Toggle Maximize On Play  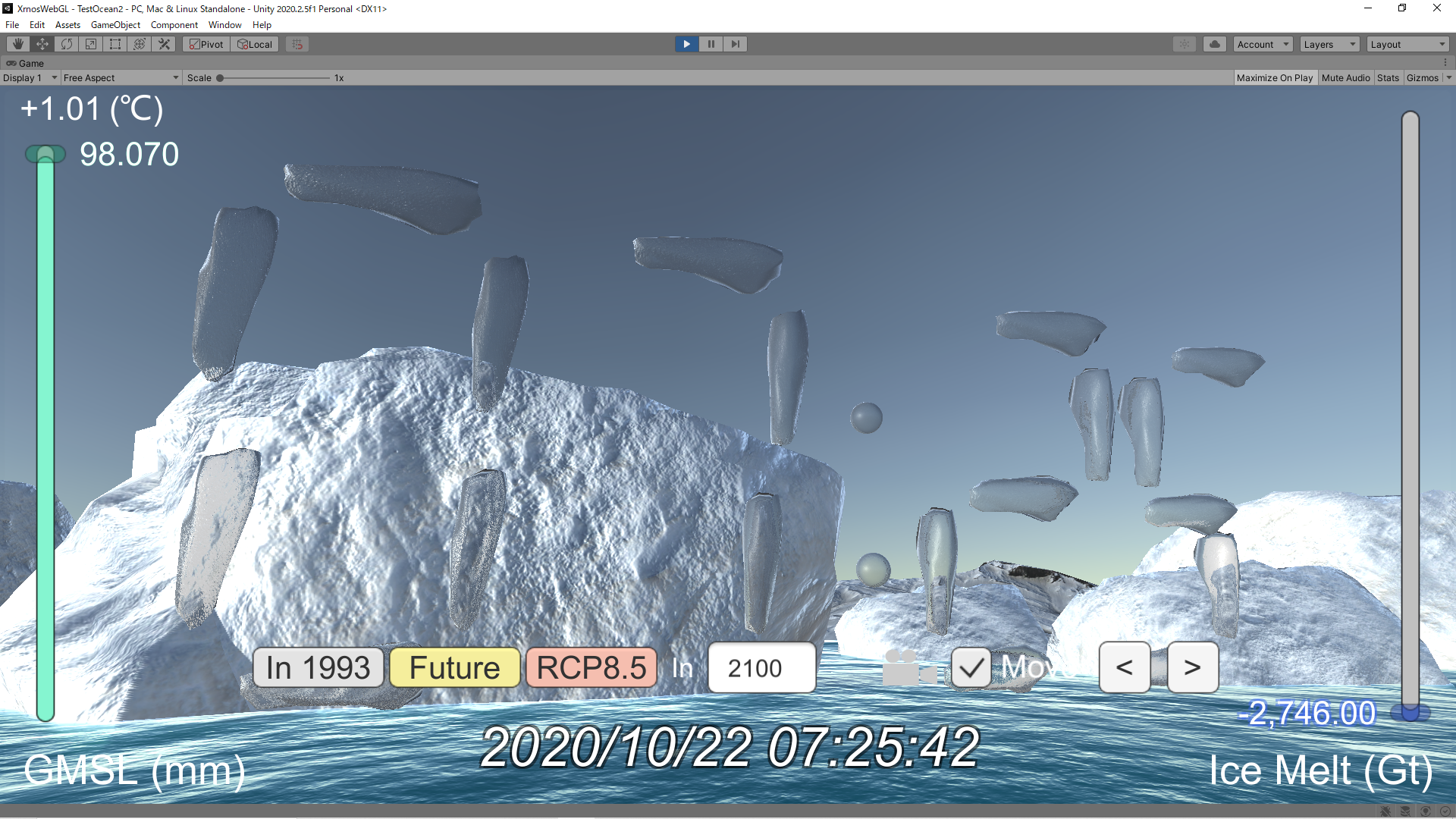(1274, 77)
